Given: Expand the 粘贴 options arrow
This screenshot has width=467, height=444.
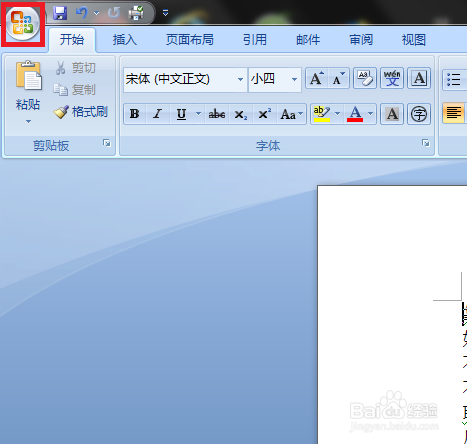Looking at the screenshot, I should coord(28,121).
